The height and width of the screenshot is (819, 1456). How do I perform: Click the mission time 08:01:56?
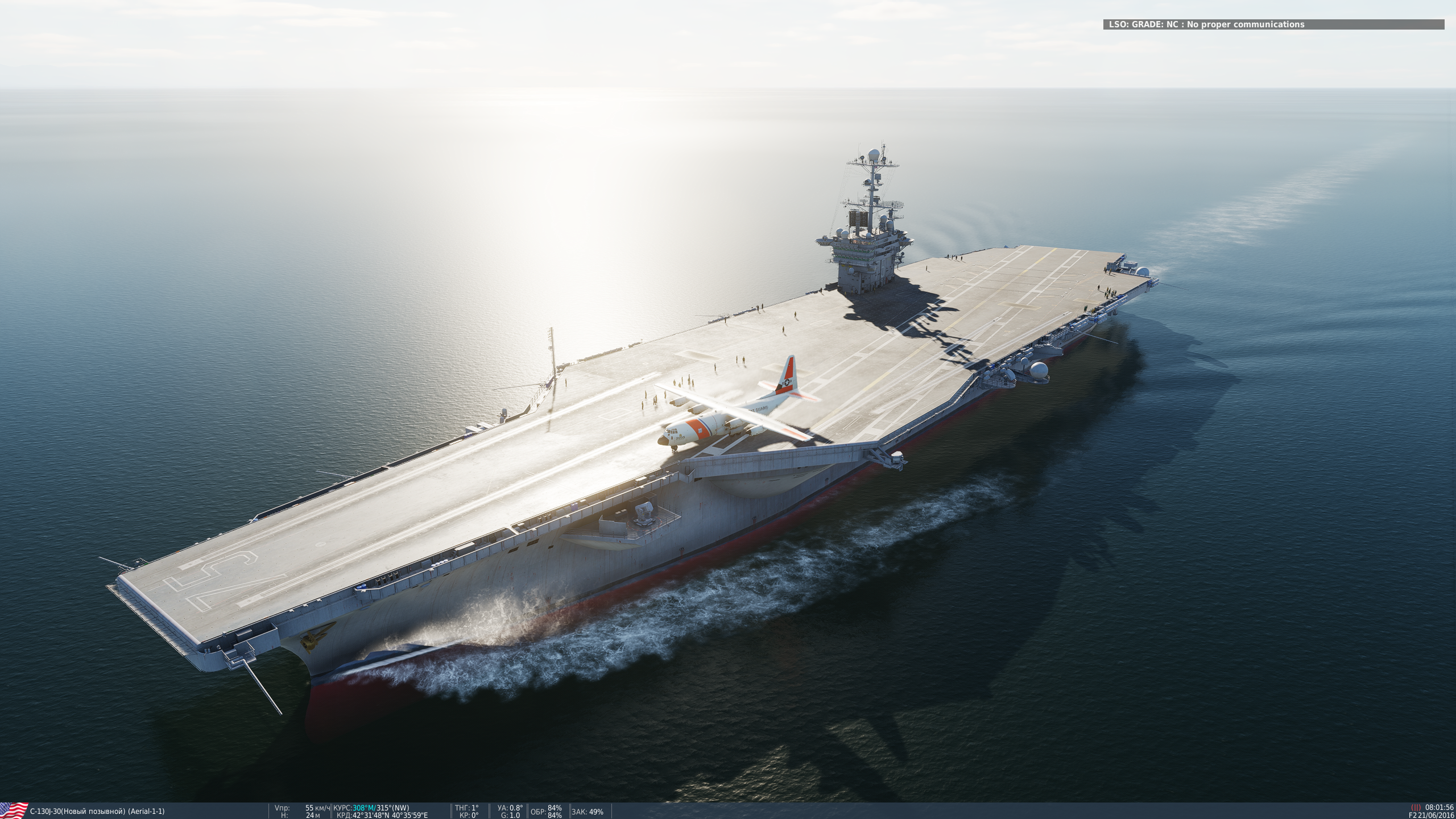[x=1439, y=807]
